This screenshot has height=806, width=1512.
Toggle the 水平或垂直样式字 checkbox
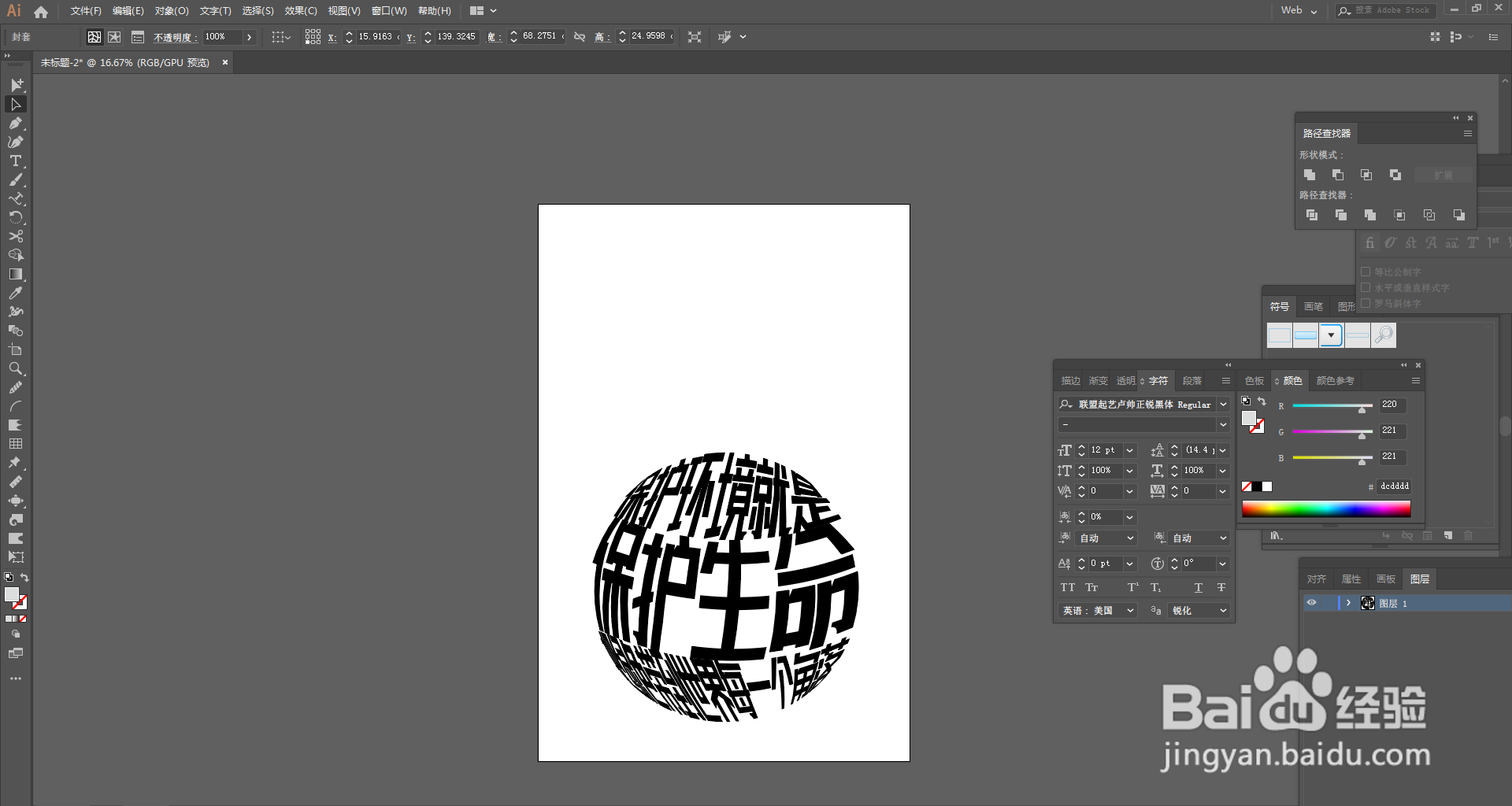(1366, 287)
